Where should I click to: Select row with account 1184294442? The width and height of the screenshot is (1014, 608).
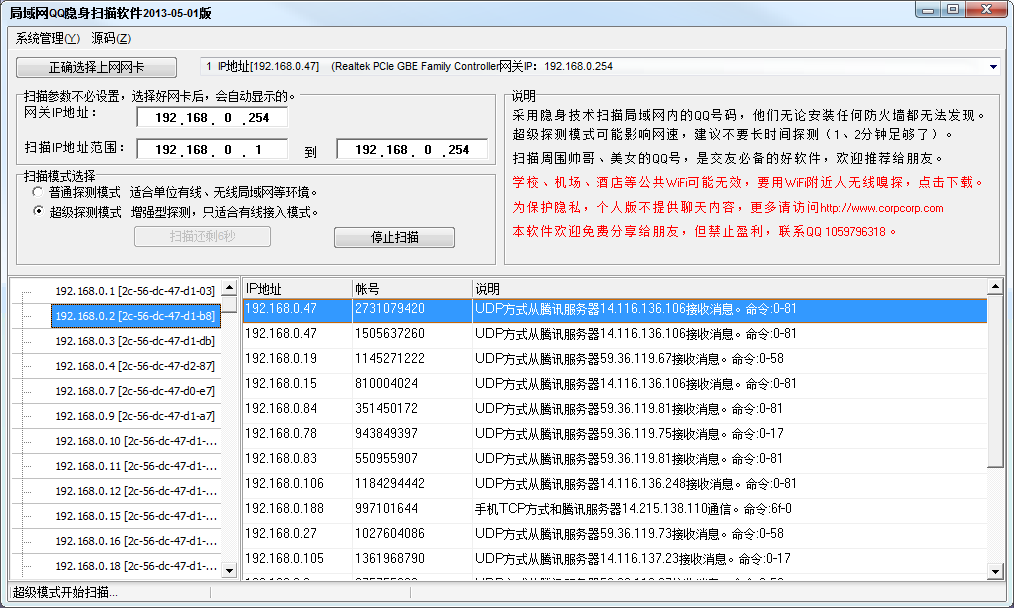(x=615, y=484)
